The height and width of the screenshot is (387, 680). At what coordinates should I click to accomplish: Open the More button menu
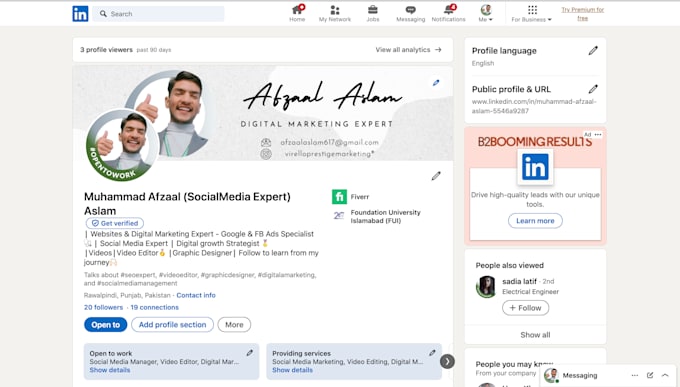234,325
